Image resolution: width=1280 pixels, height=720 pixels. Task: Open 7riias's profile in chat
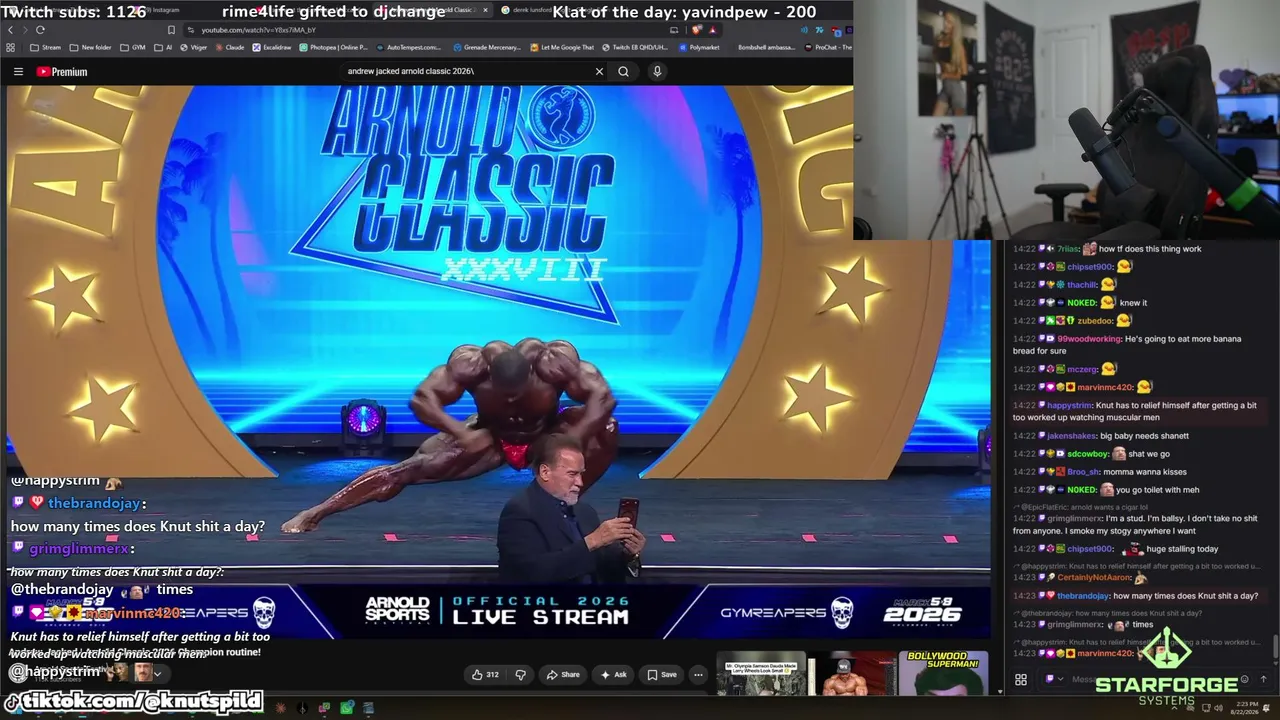tap(1068, 249)
